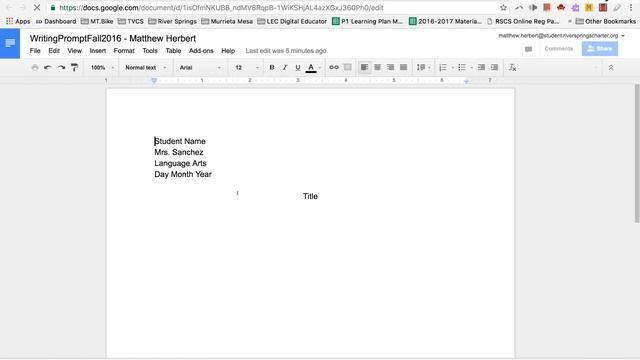Insert a link with the link icon

[334, 68]
